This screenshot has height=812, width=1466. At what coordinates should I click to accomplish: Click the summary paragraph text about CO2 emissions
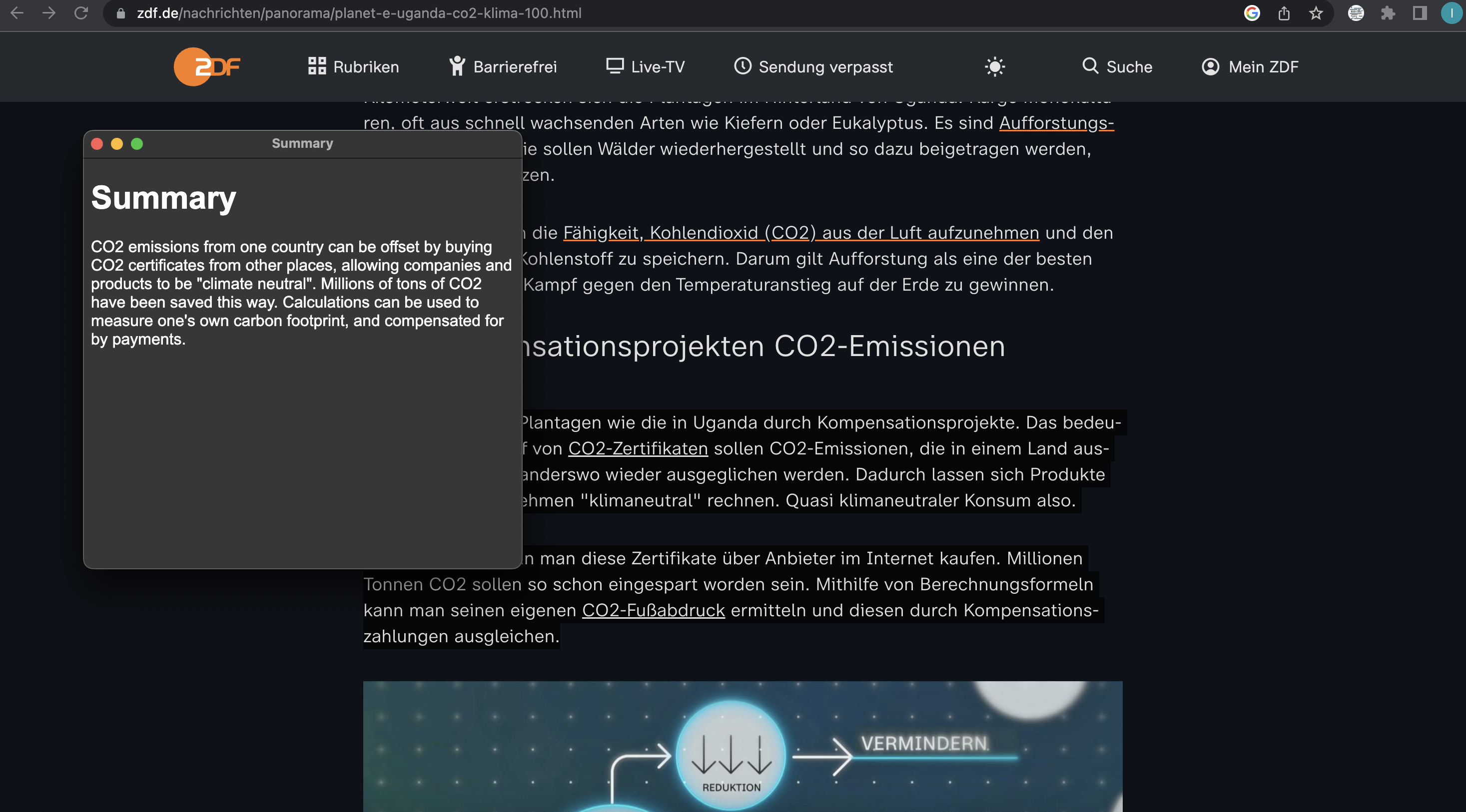pos(301,293)
